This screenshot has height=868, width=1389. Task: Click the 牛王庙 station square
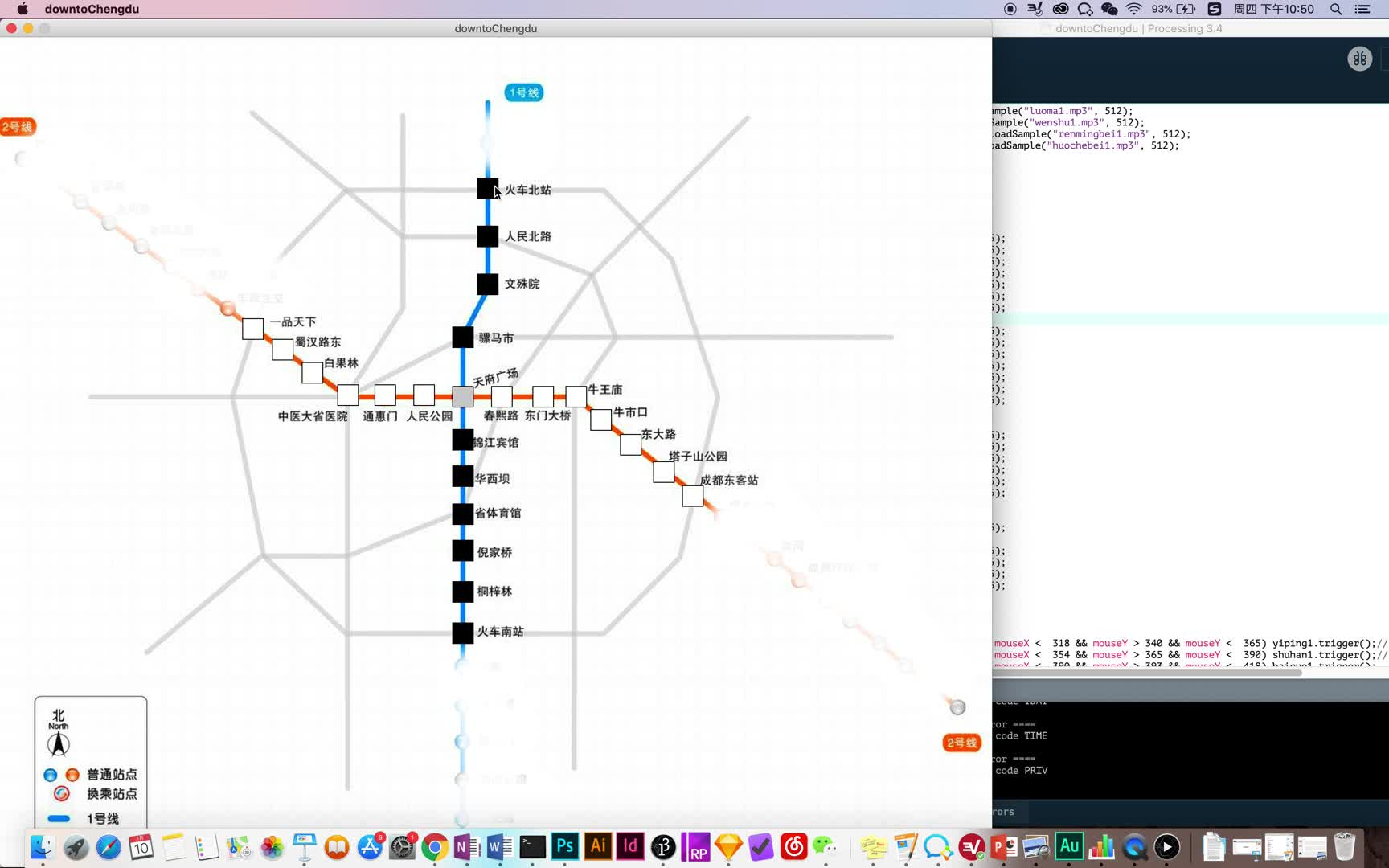point(576,395)
